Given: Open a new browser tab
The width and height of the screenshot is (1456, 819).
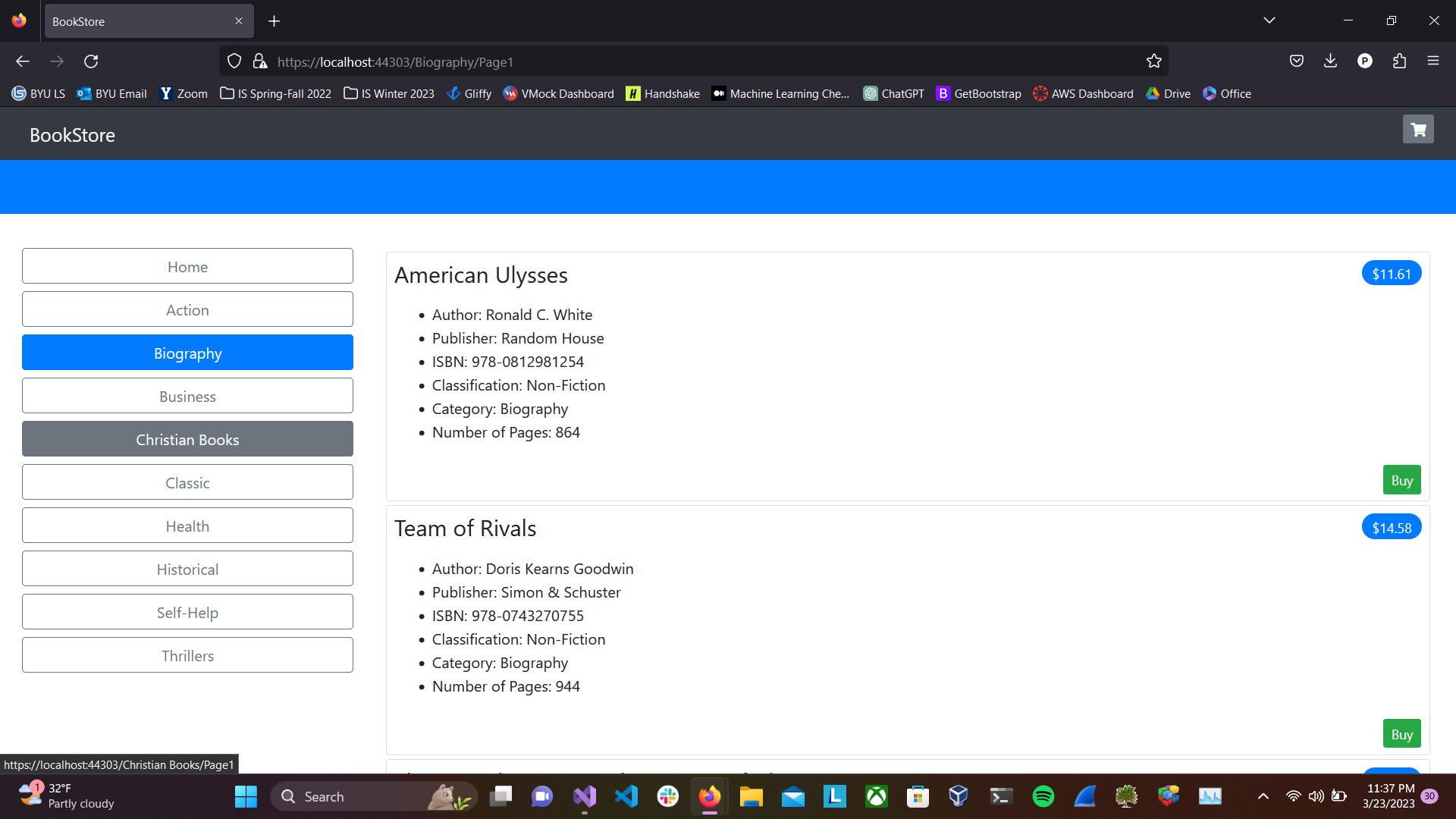Looking at the screenshot, I should 275,21.
